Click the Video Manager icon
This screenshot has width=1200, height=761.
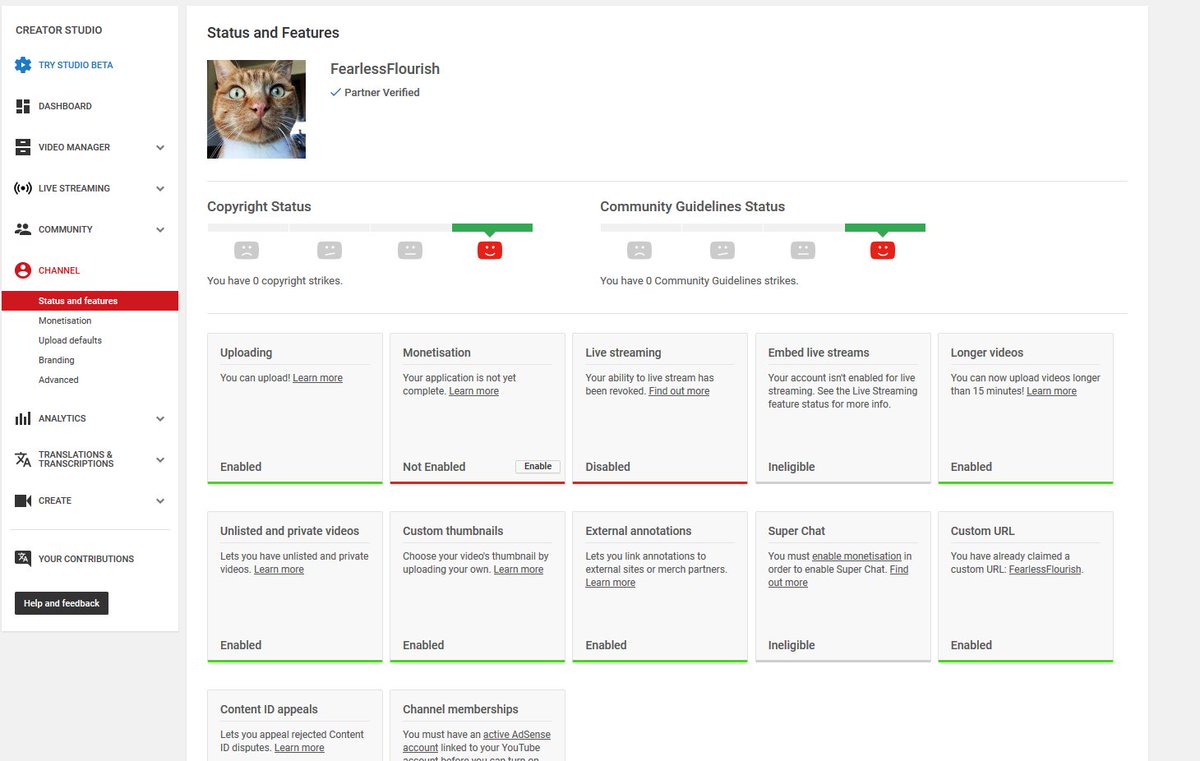(23, 147)
